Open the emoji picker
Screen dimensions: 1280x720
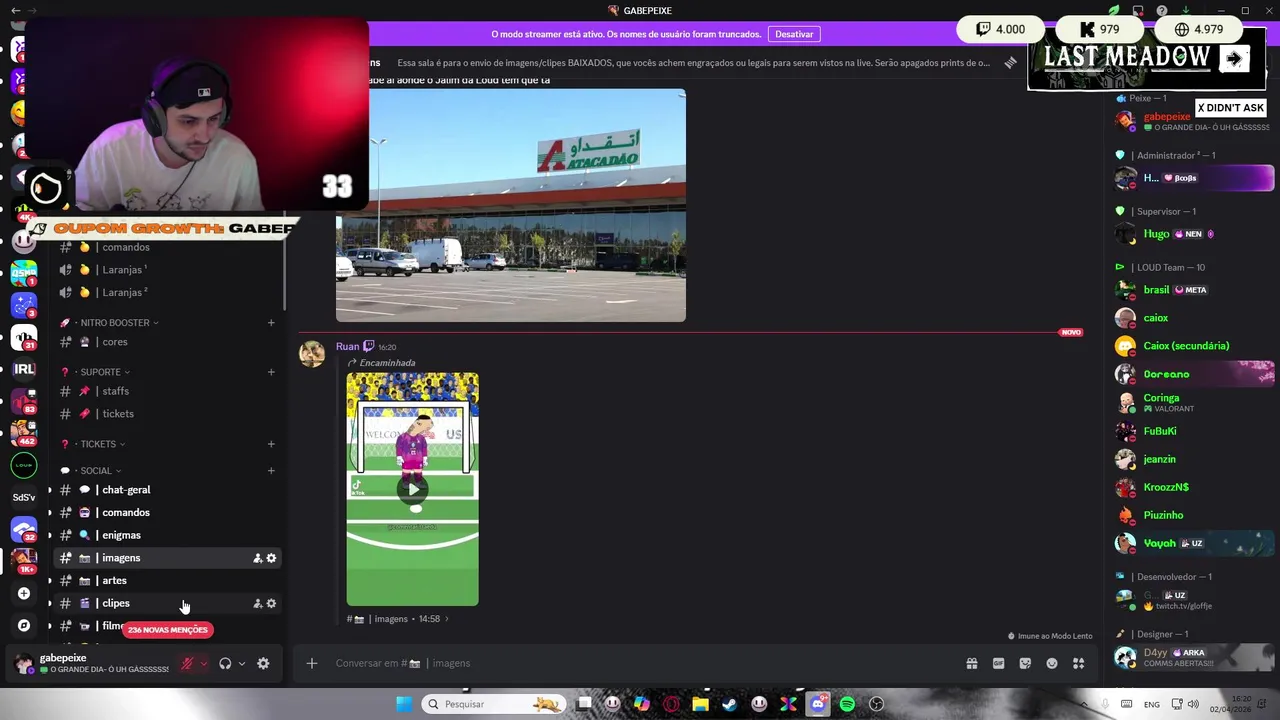click(x=1052, y=663)
